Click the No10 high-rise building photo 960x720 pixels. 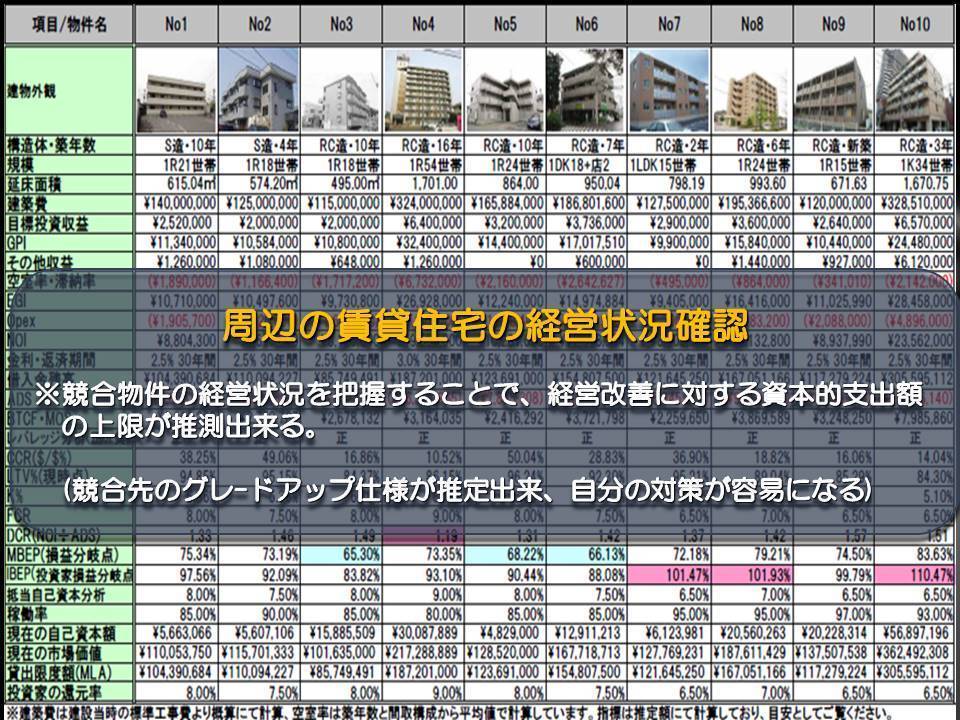point(916,90)
